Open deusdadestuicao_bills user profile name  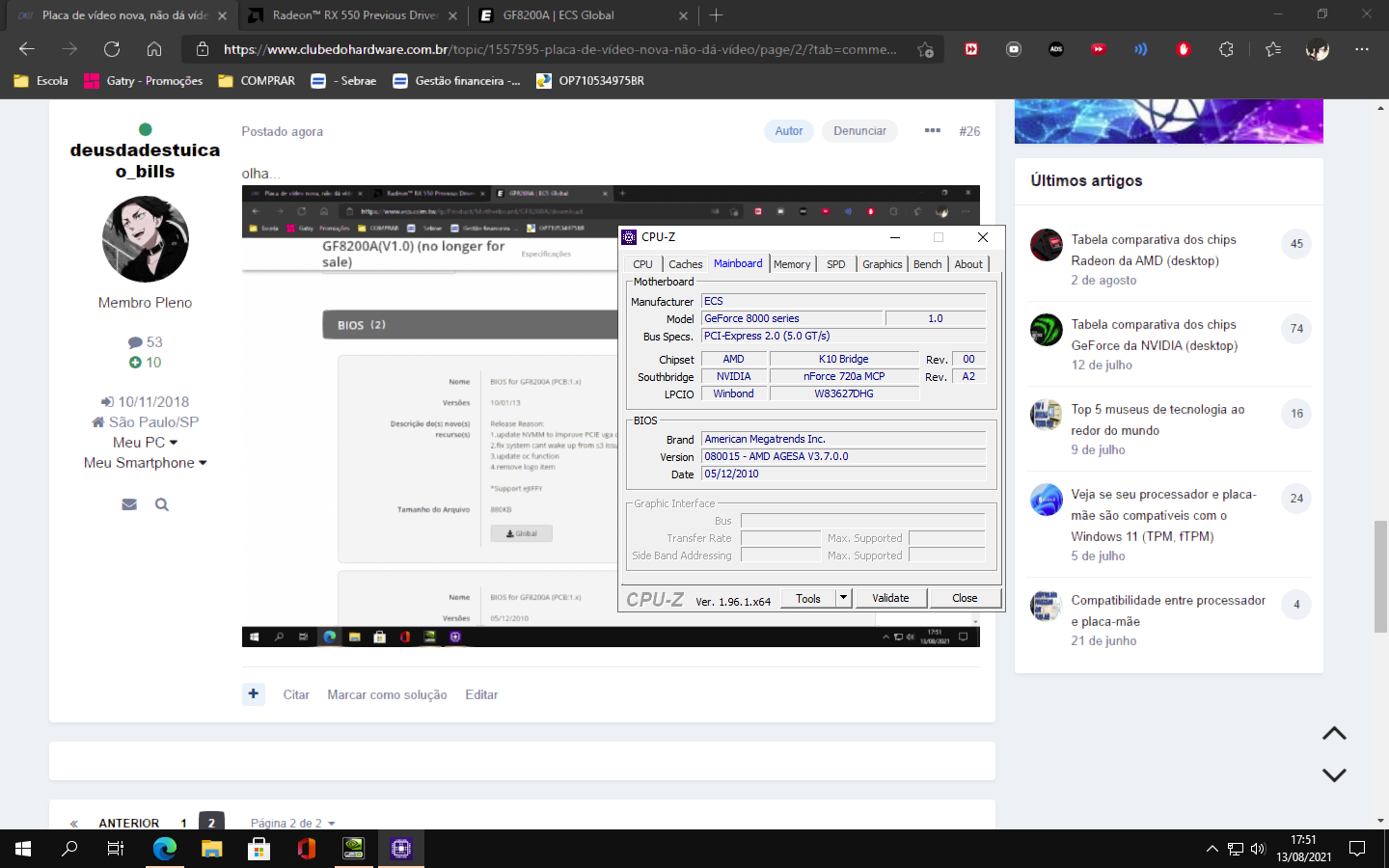point(145,160)
